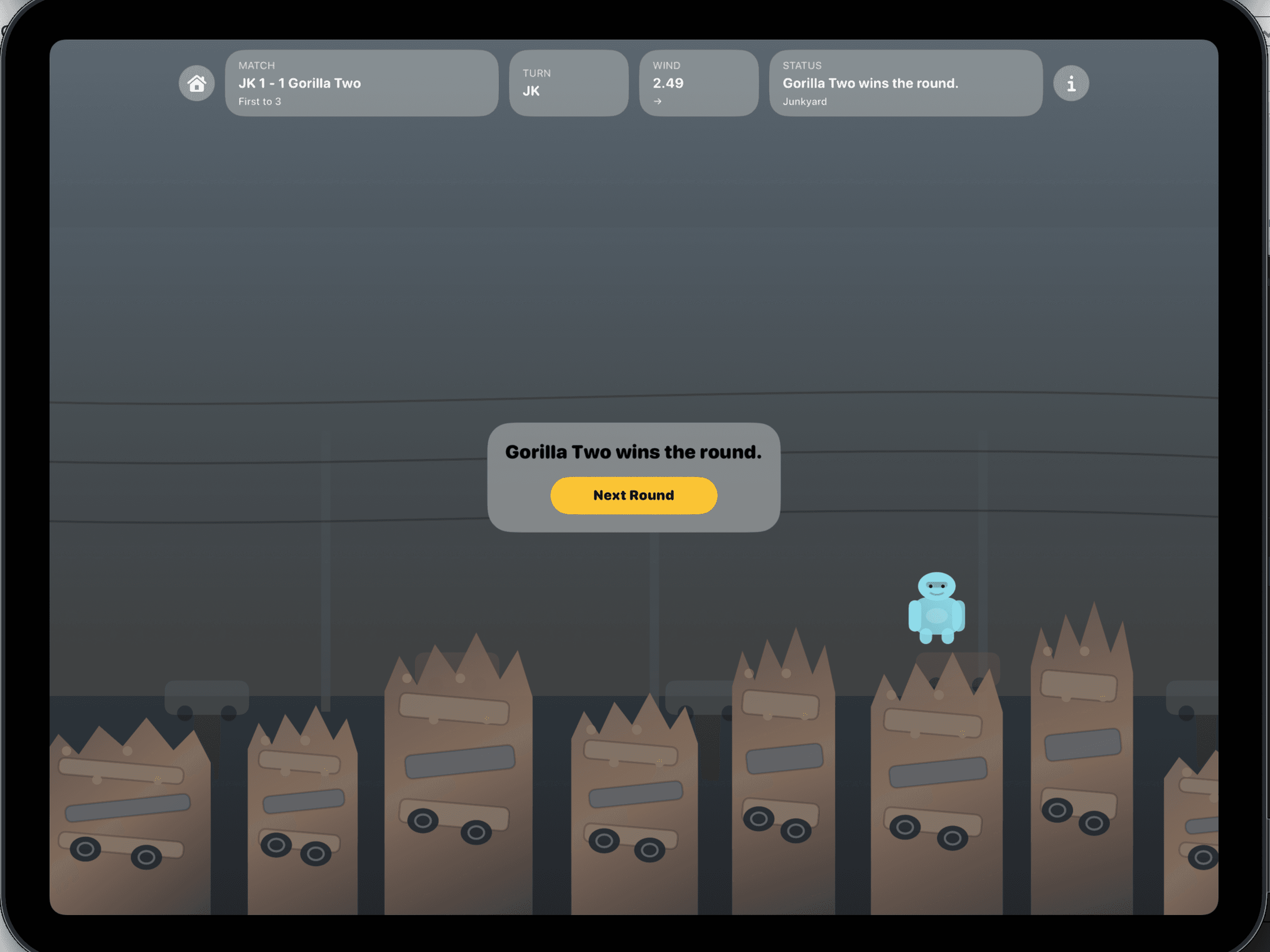
Task: Click the match score 'JK 1 - 1 Gorilla Two'
Action: (x=299, y=83)
